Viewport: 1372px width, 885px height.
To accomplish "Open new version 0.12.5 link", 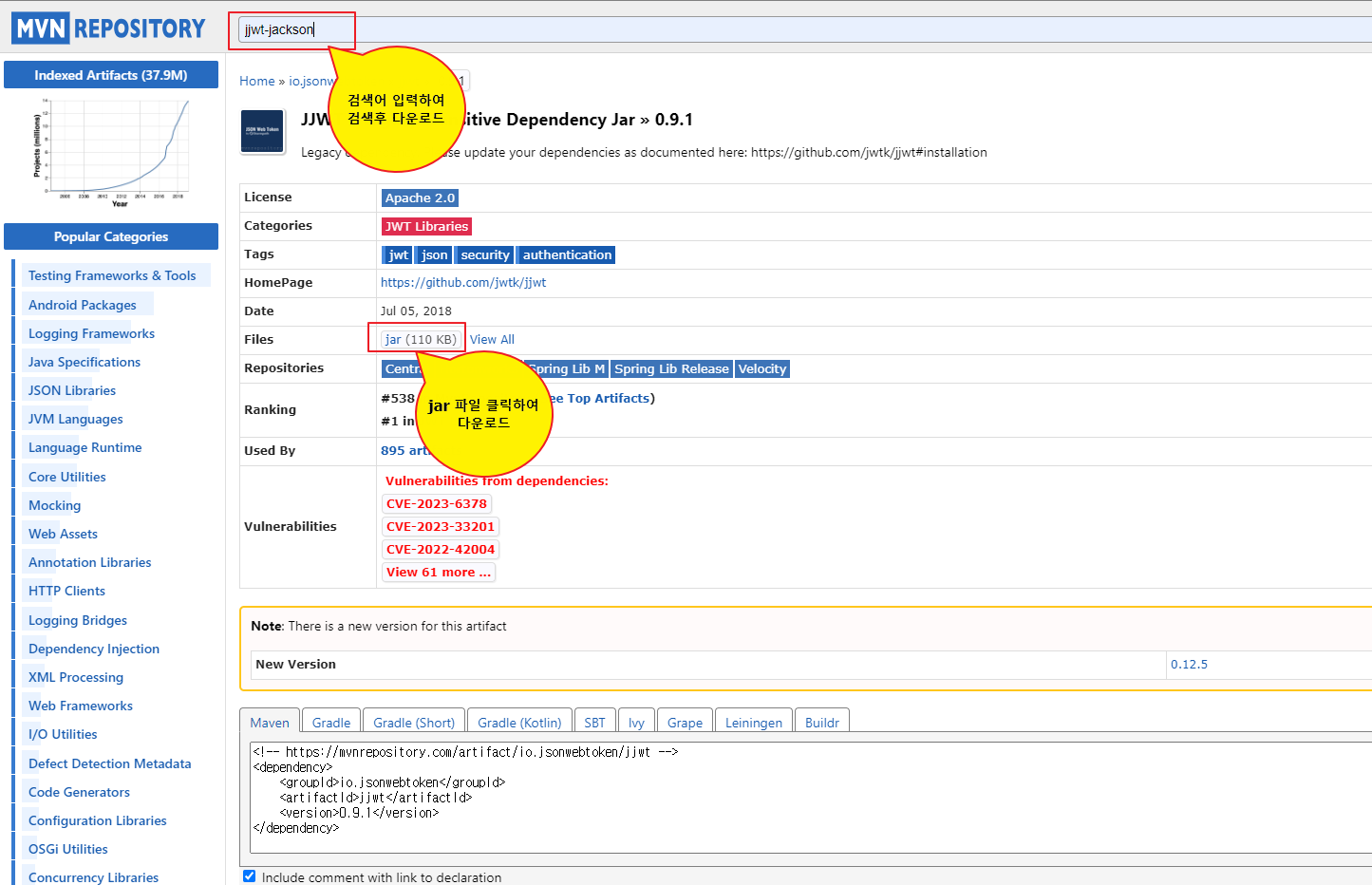I will [x=1189, y=664].
